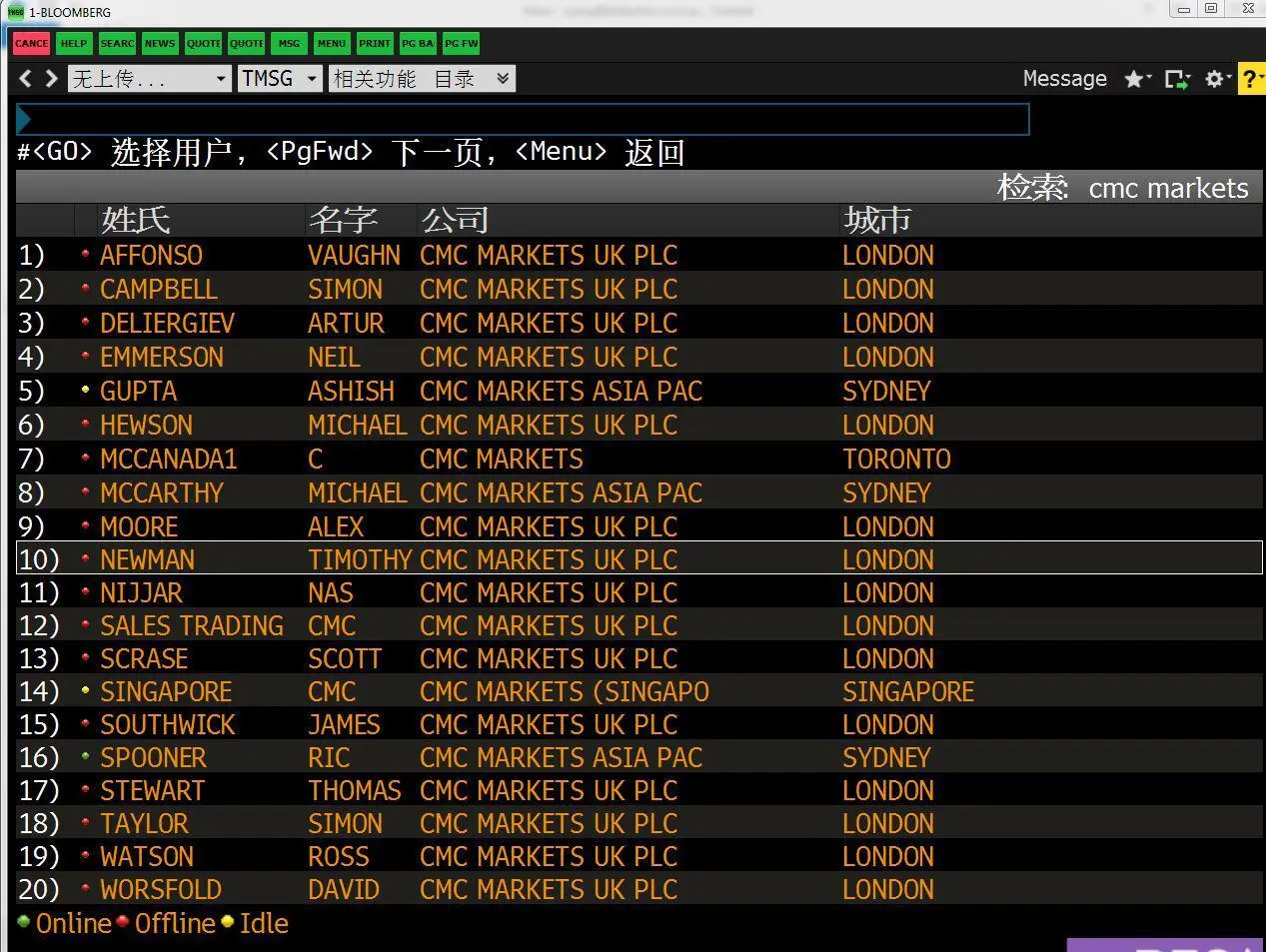1266x952 pixels.
Task: Select user SALES TRADING
Action: 192,626
